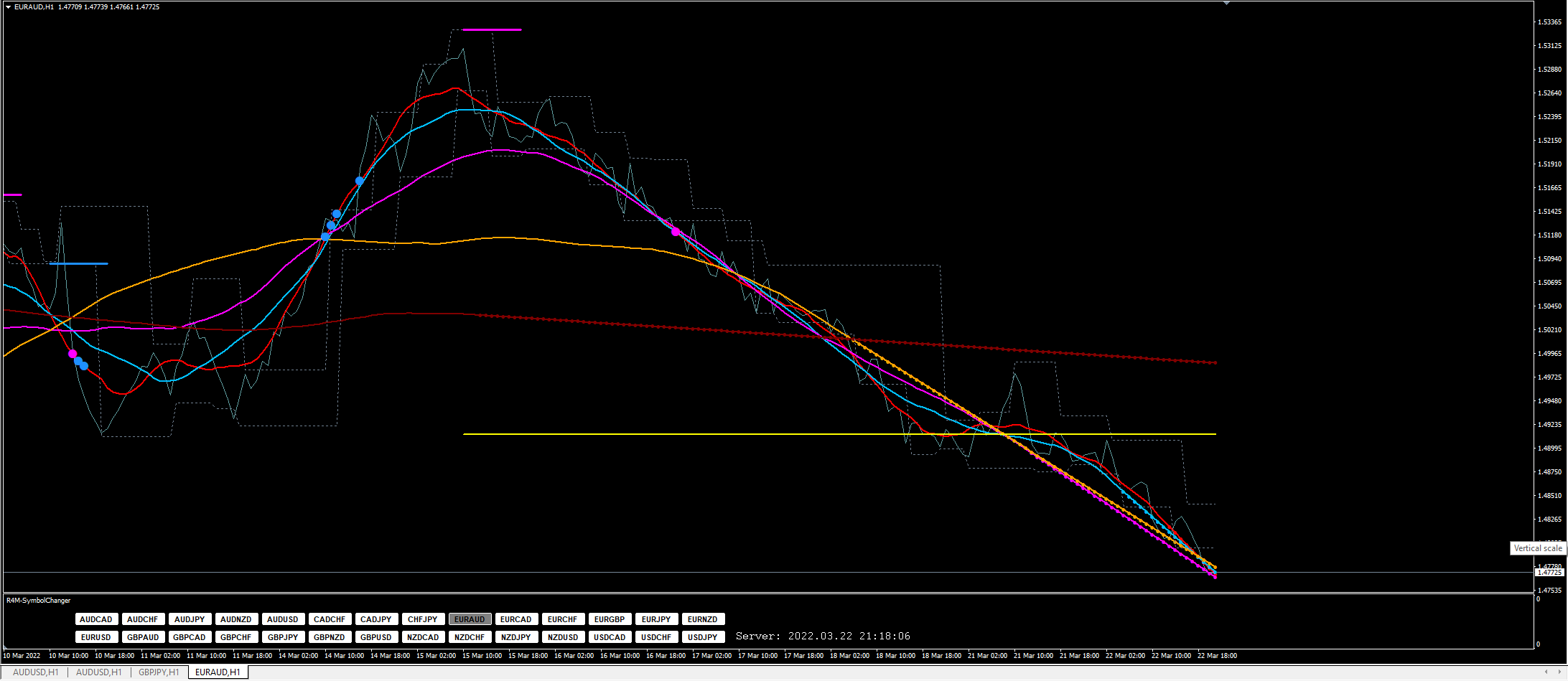Select the AUDCHF symbol button
Screen dimensions: 1568x681
click(143, 619)
